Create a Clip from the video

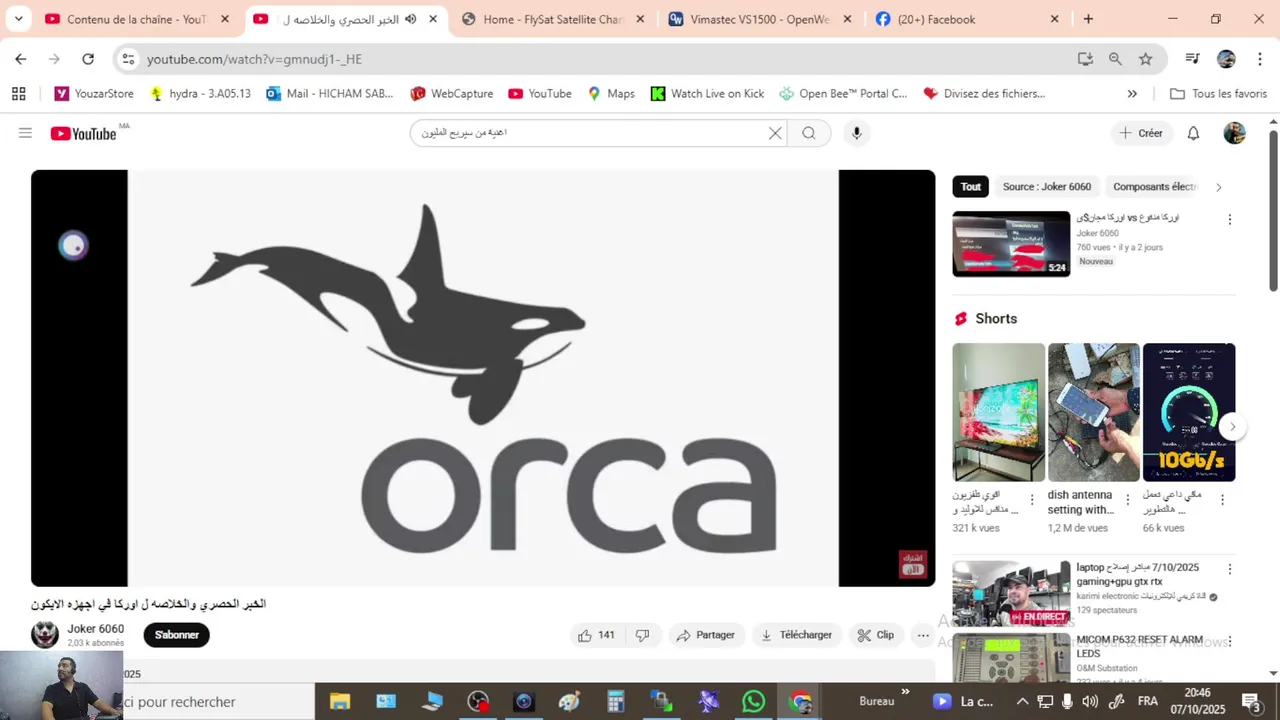click(x=876, y=635)
